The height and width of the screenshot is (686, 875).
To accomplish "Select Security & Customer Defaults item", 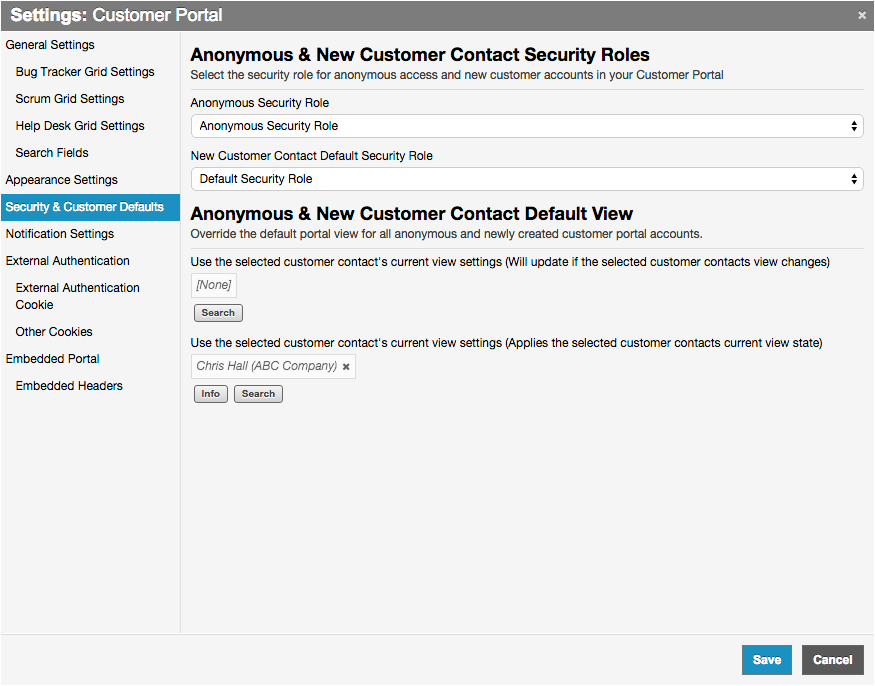I will pos(85,207).
